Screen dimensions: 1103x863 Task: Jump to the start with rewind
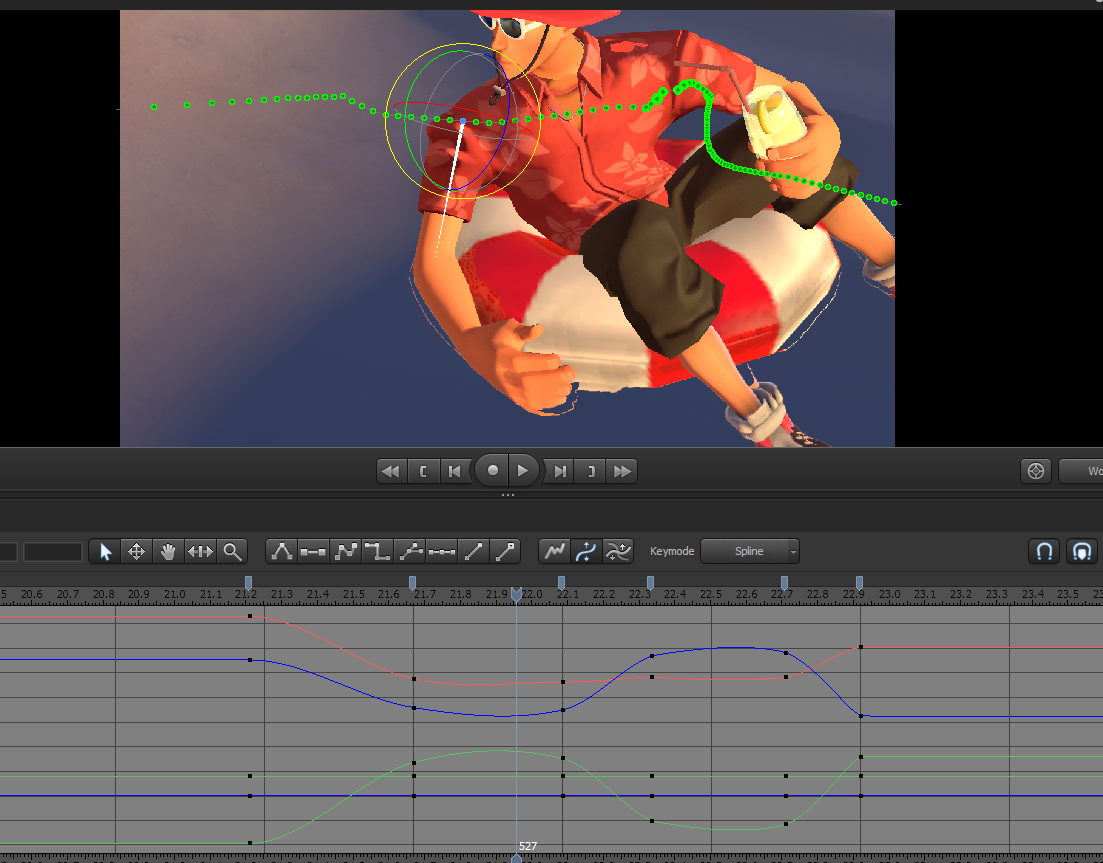click(x=391, y=471)
